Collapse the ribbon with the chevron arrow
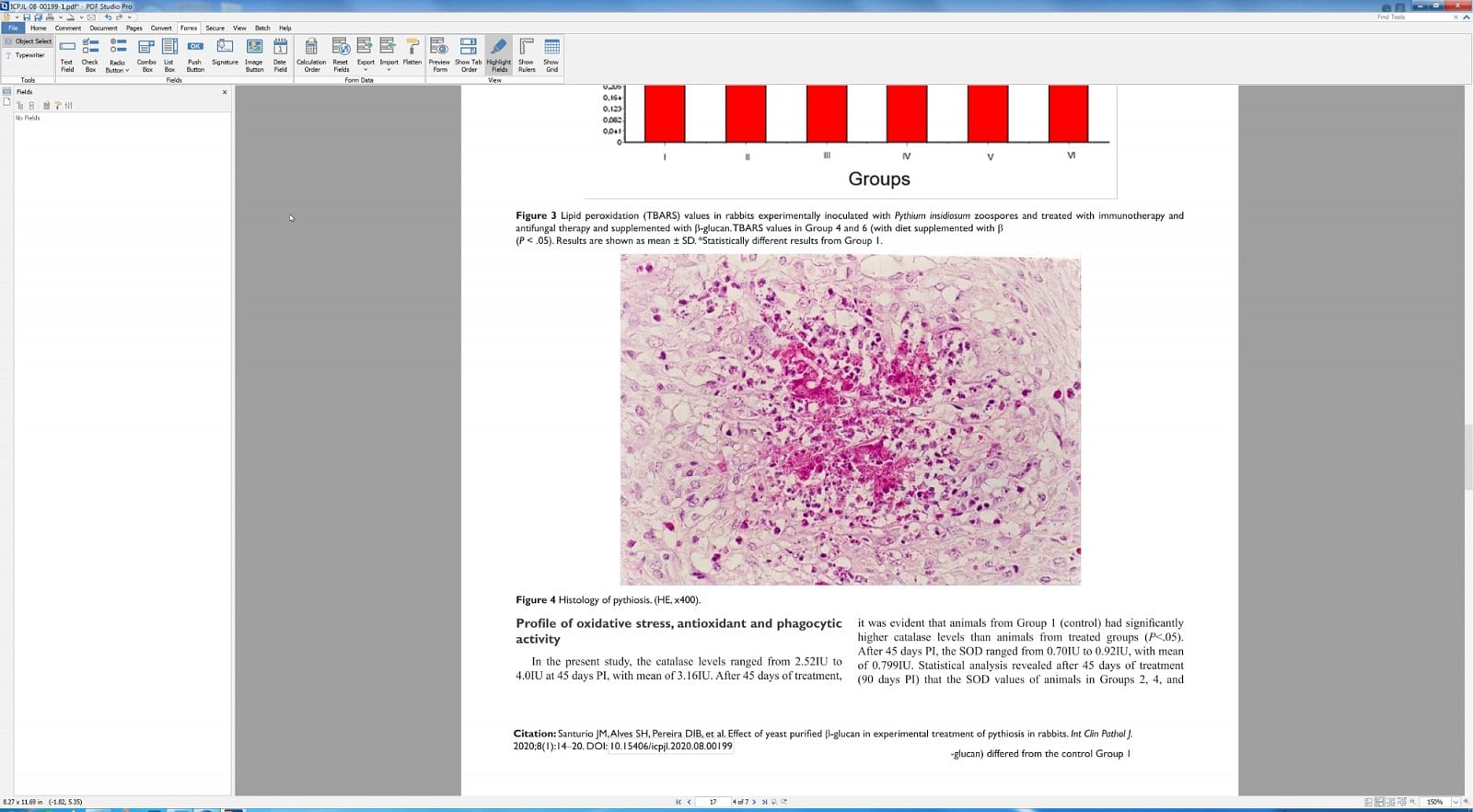Image resolution: width=1473 pixels, height=812 pixels. tap(1466, 17)
